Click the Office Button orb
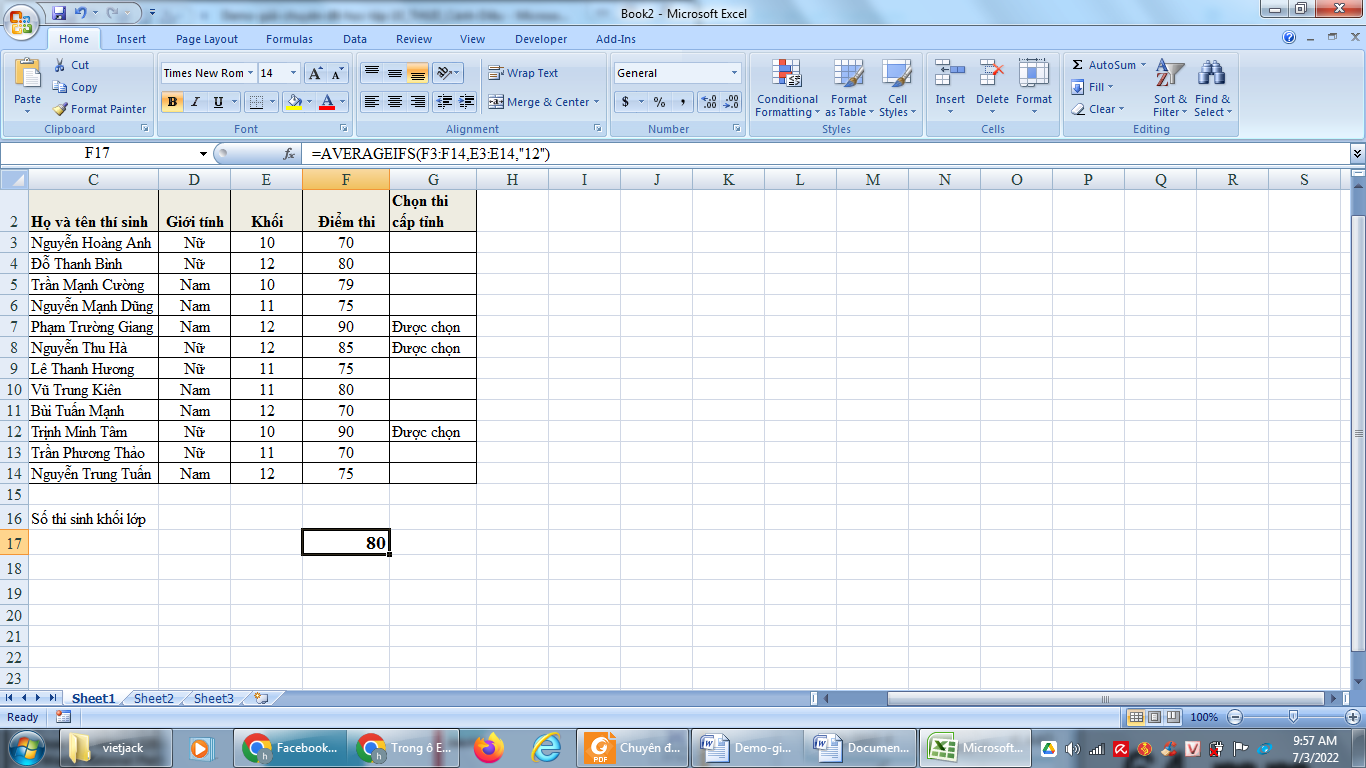1366x768 pixels. [x=20, y=20]
